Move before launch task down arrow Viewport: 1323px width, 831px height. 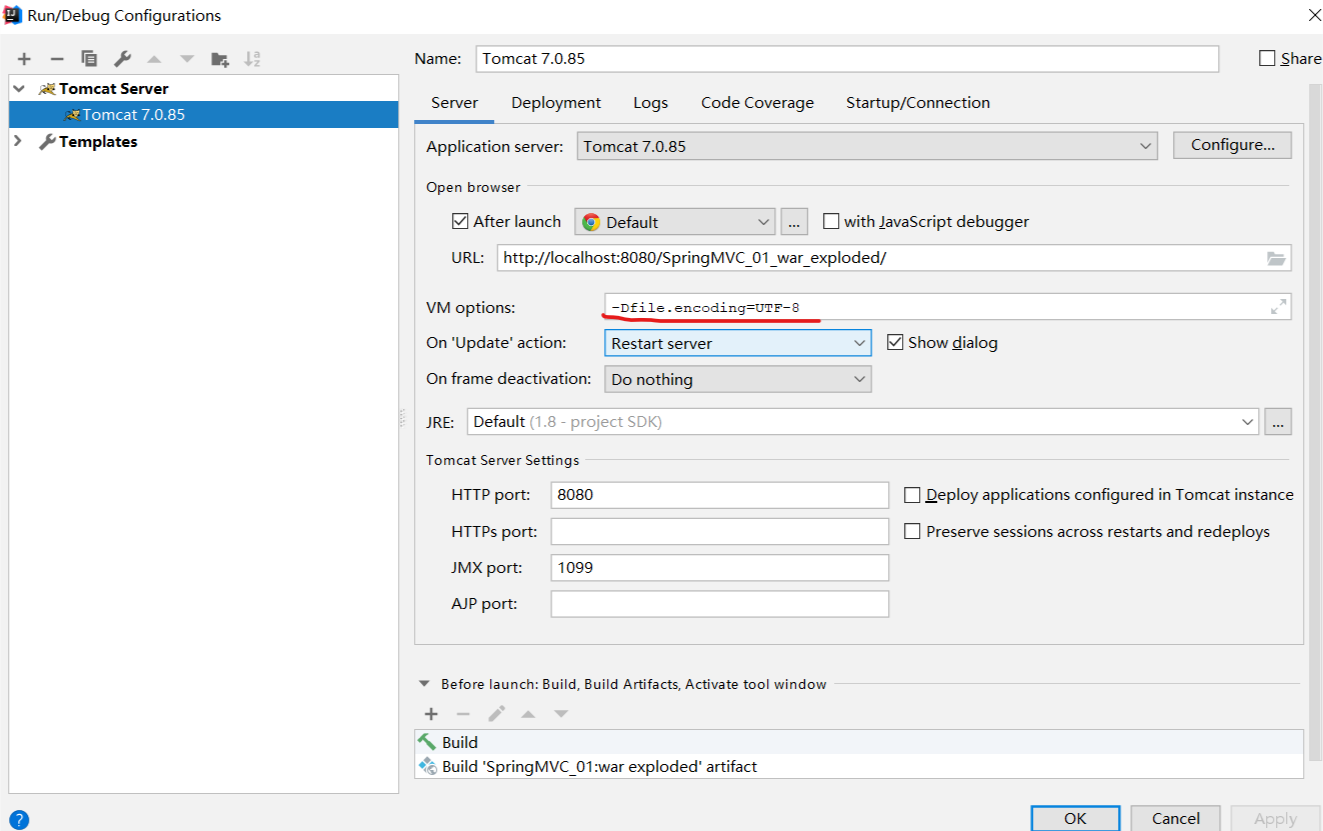click(x=561, y=714)
